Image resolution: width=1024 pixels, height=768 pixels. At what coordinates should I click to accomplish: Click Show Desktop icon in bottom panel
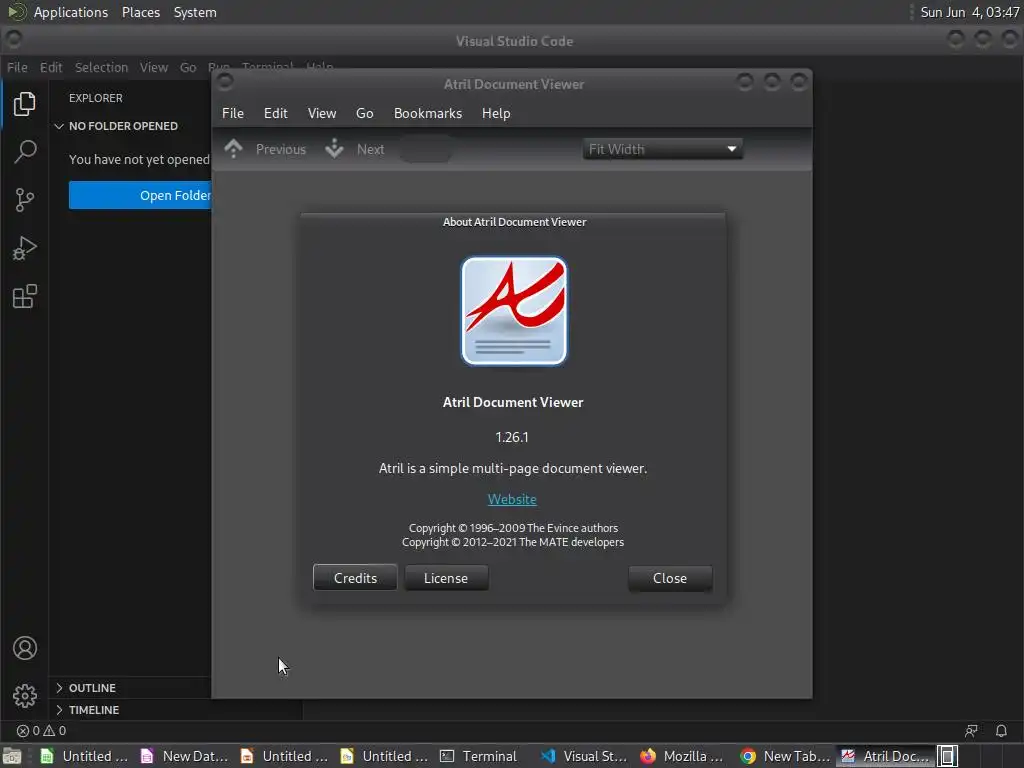click(x=12, y=756)
